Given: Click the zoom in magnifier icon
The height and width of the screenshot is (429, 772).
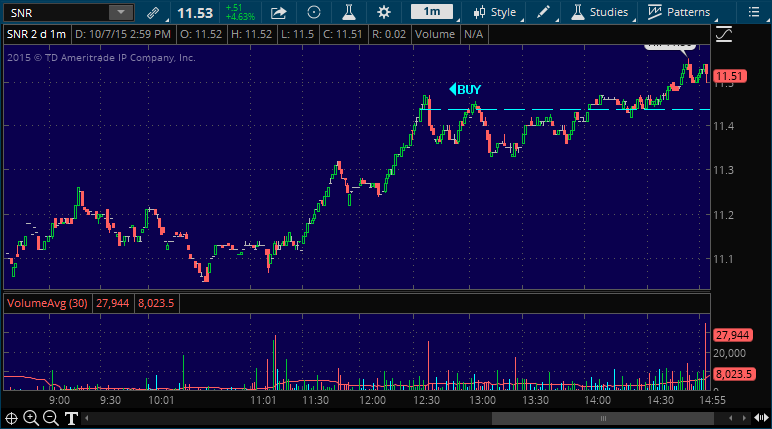Looking at the screenshot, I should pos(31,418).
